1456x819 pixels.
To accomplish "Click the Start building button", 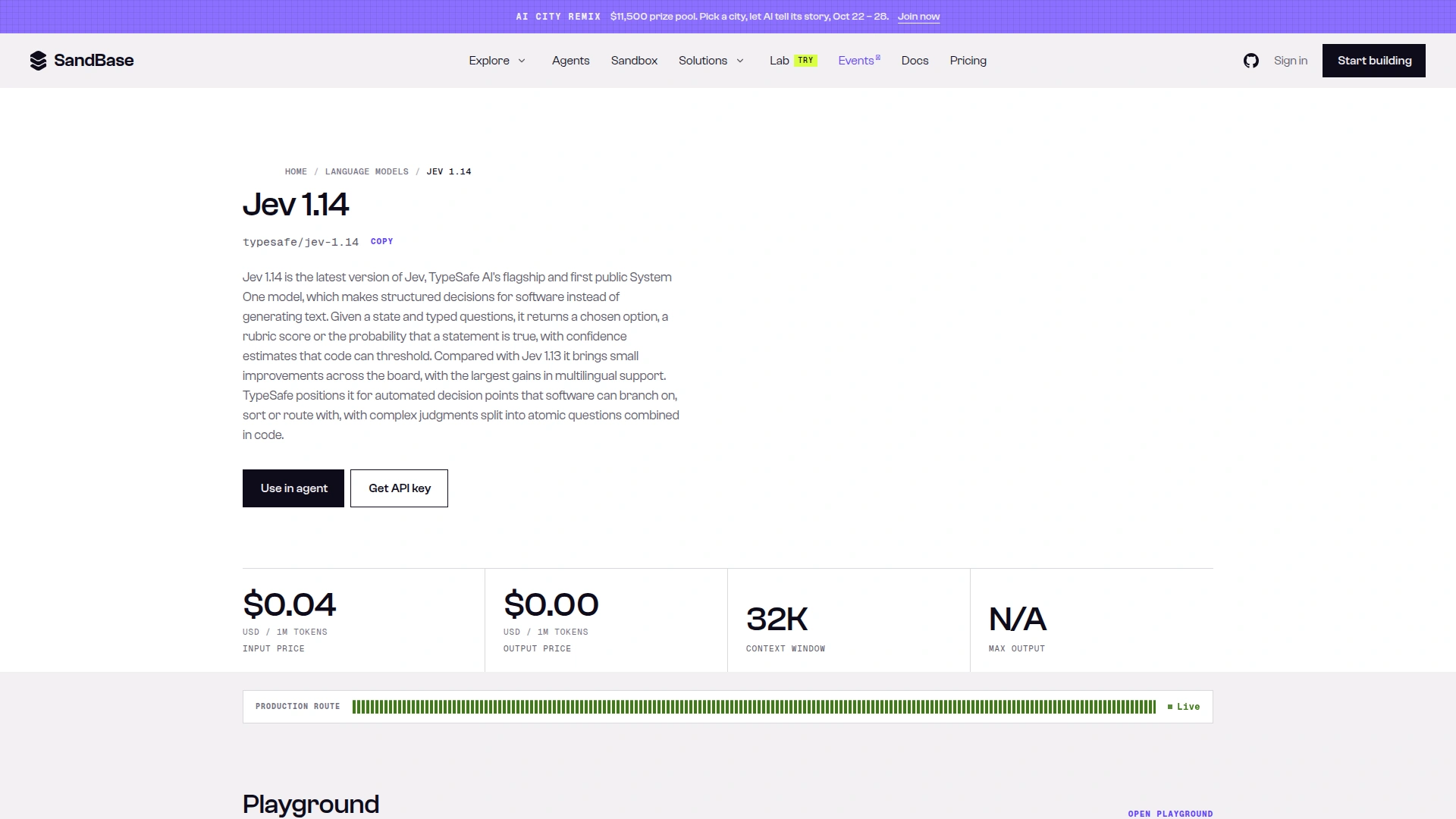I will [1374, 61].
